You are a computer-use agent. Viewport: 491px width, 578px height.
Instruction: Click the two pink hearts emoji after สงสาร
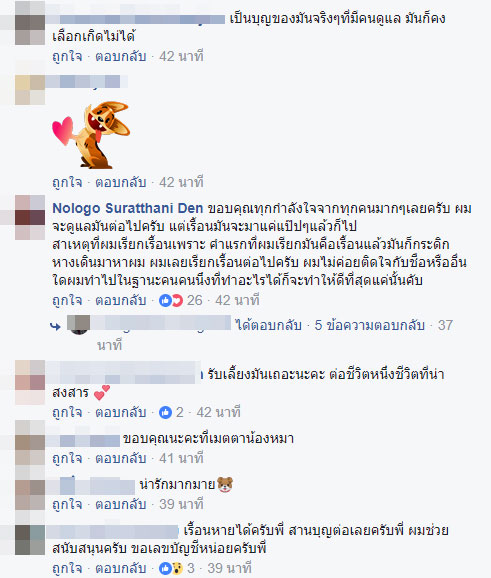pos(102,393)
